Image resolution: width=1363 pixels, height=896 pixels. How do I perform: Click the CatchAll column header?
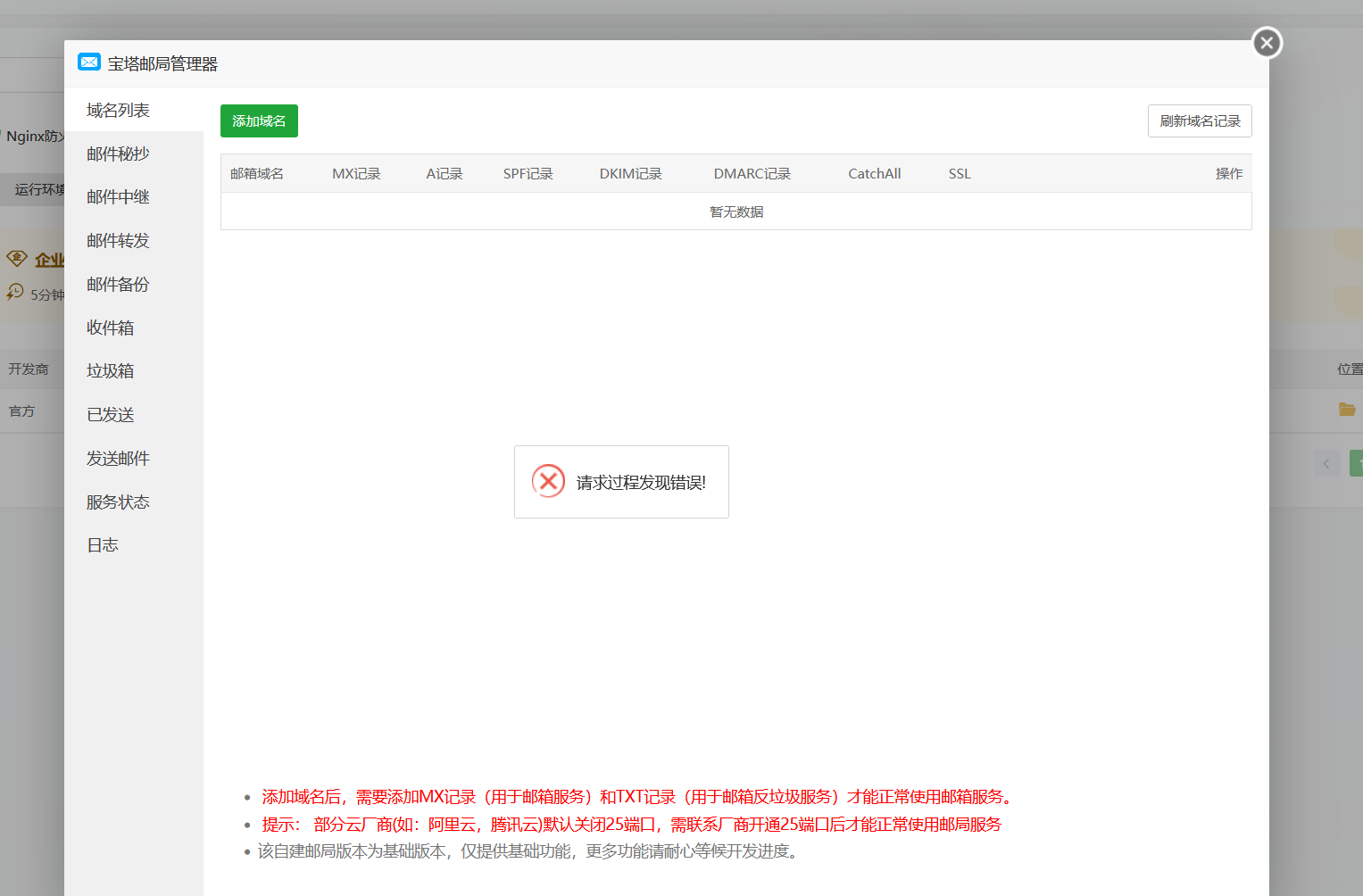coord(874,173)
